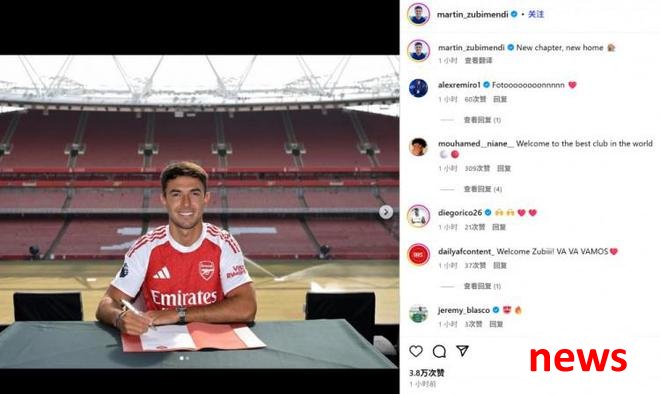Open the 3.8万次赞 likes list

coord(426,373)
